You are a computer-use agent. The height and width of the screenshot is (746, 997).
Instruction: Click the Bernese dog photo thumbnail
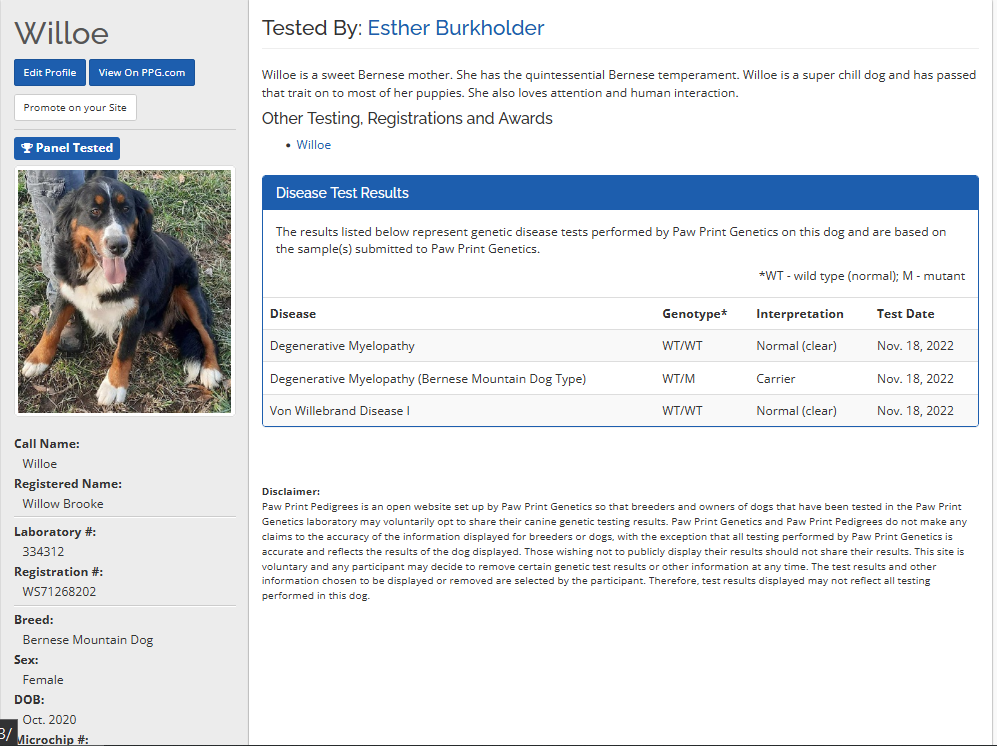pyautogui.click(x=125, y=290)
